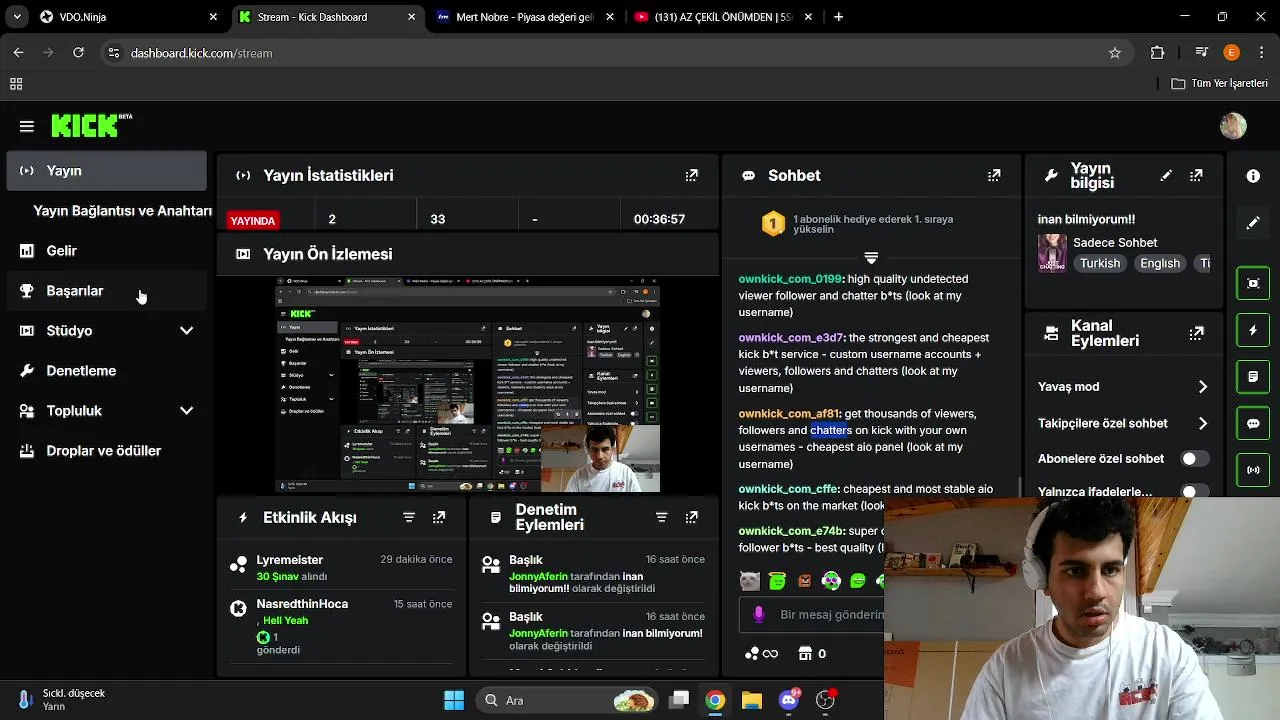Viewport: 1280px width, 720px height.
Task: Open the Windows Start menu
Action: coord(453,700)
